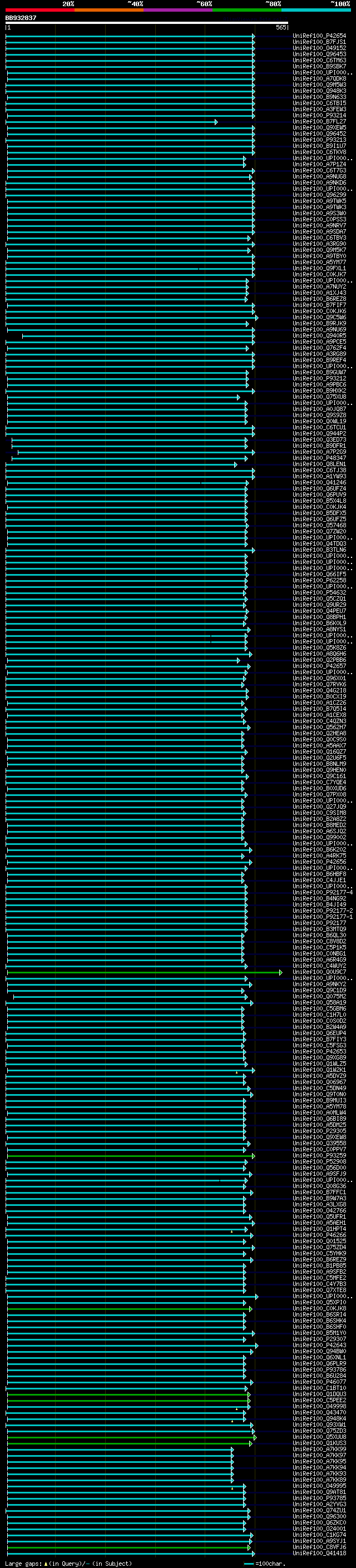This screenshot has height=1568, width=356.
Task: View hit UniRef100_Q1W2K1
Action: [x=319, y=1070]
